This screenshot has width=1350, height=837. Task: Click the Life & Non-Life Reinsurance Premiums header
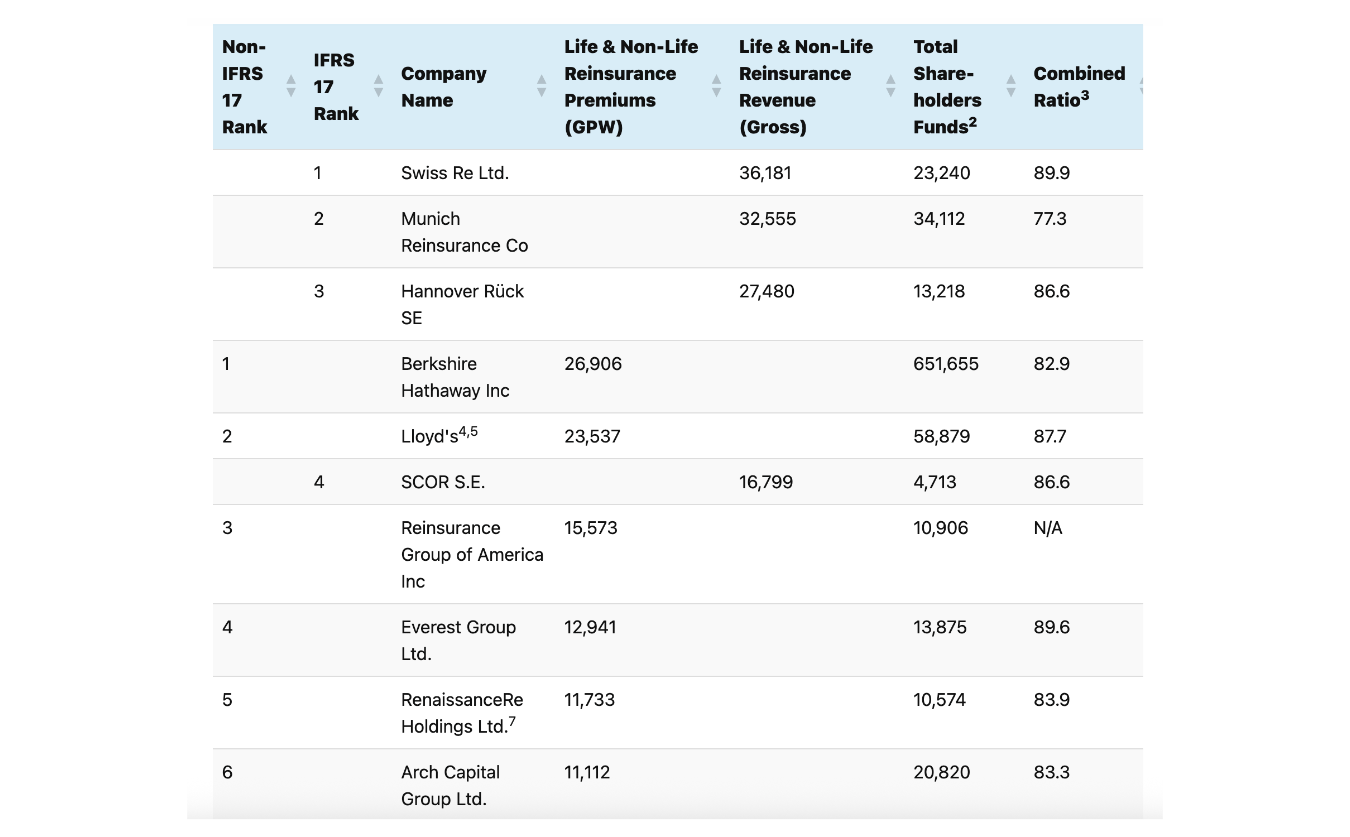(x=643, y=87)
